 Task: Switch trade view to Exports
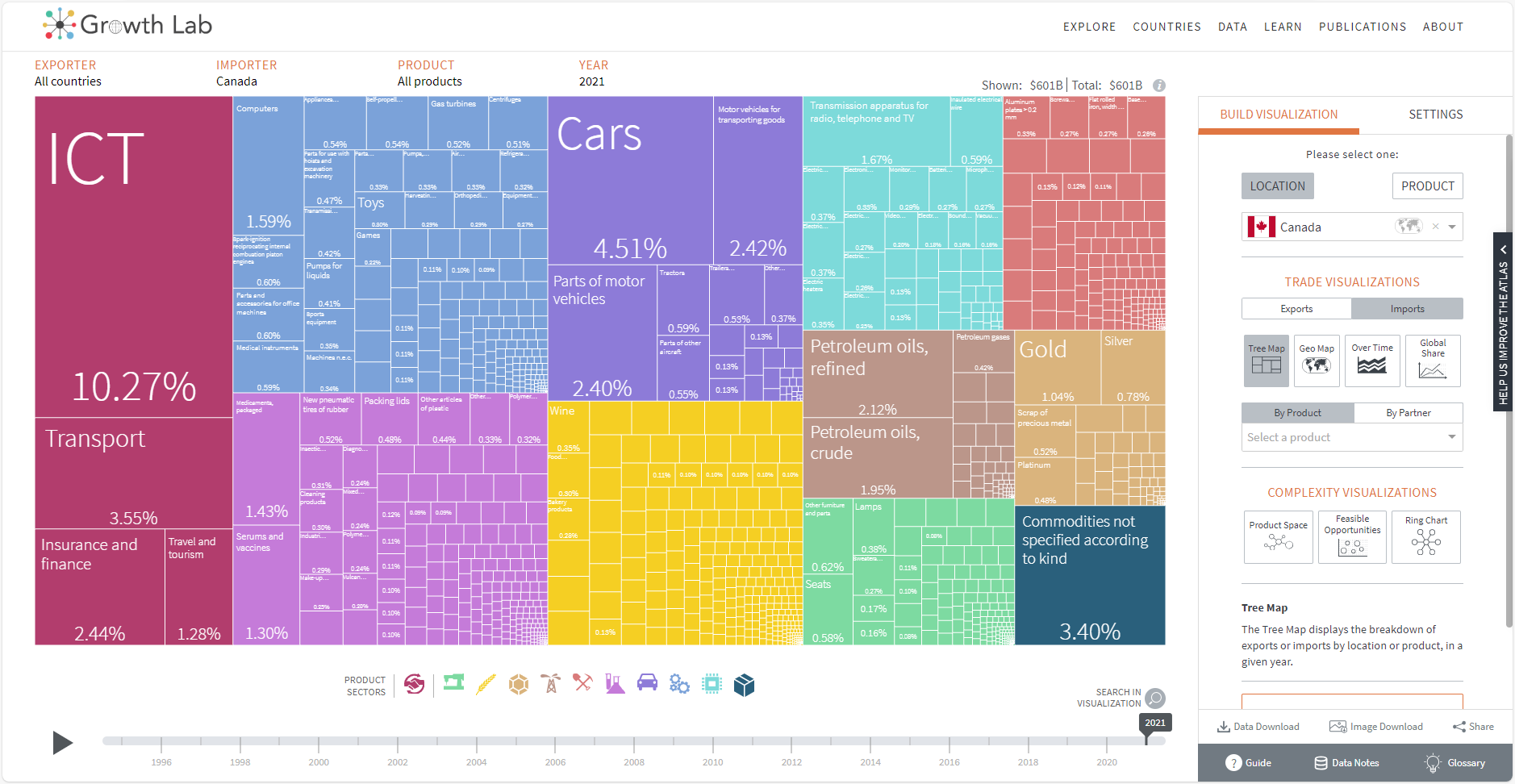point(1296,309)
